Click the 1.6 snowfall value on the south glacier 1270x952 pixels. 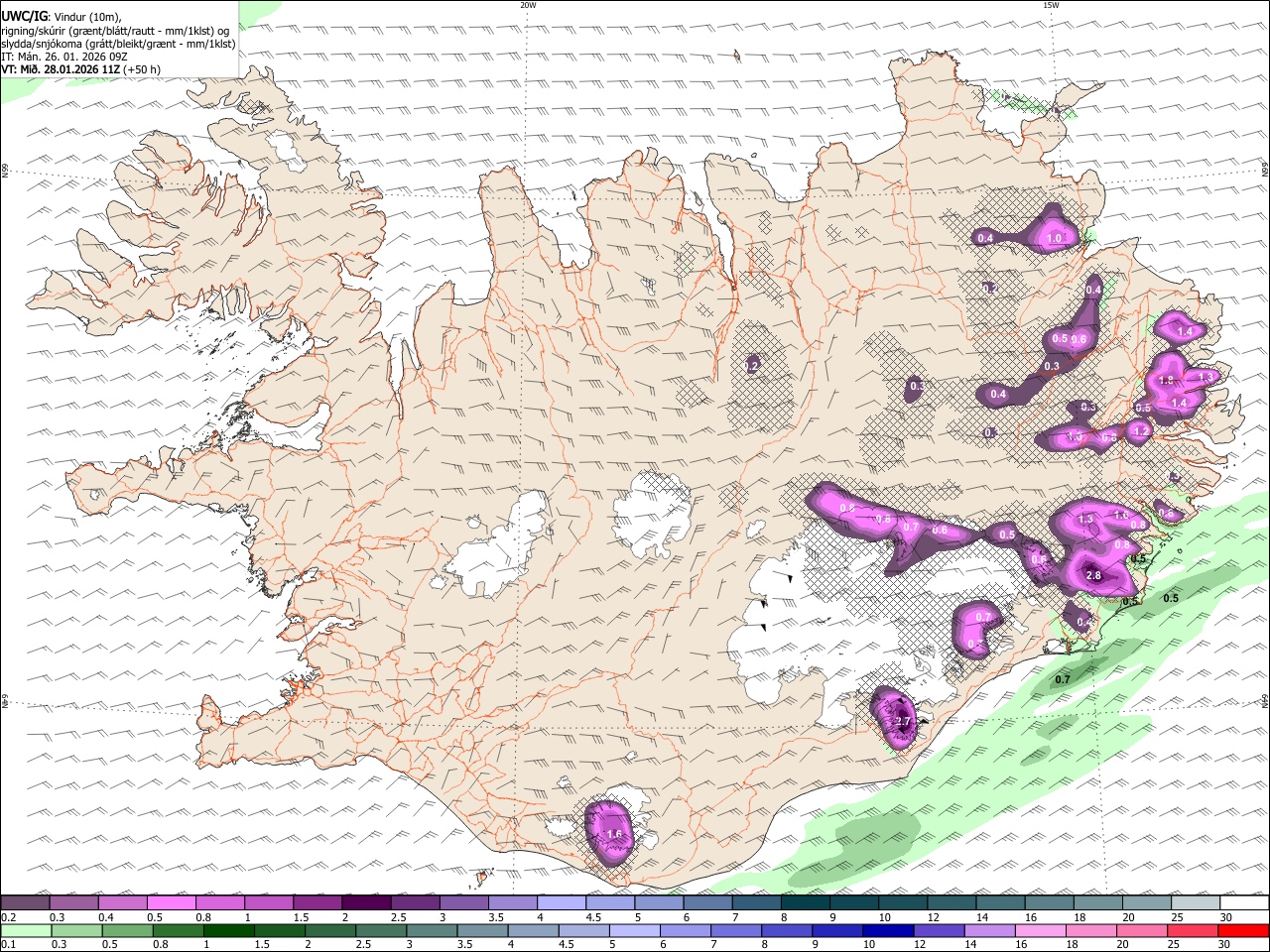[x=614, y=834]
